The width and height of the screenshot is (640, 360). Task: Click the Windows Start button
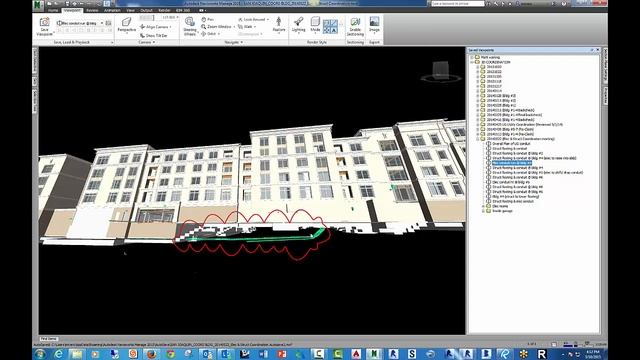pos(40,354)
